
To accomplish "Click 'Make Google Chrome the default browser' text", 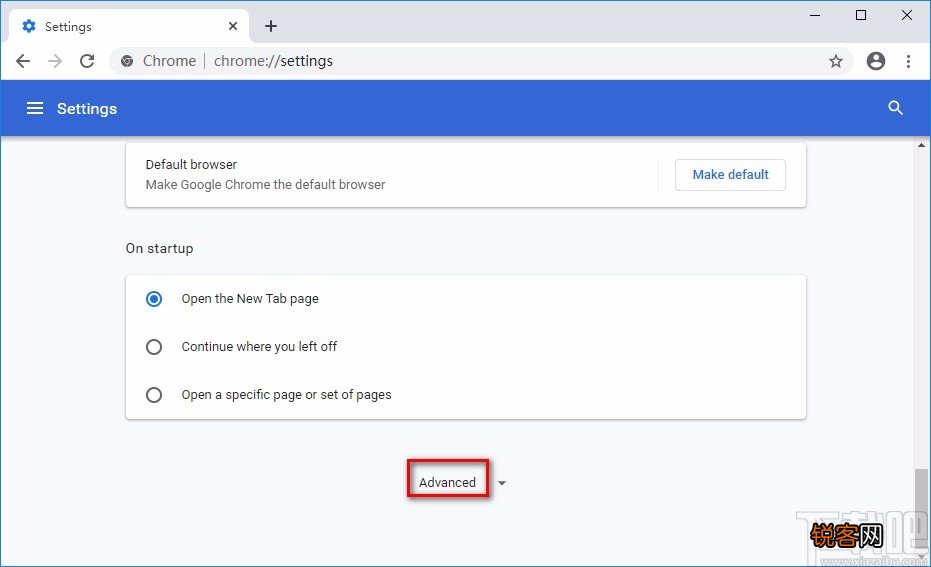I will tap(265, 185).
